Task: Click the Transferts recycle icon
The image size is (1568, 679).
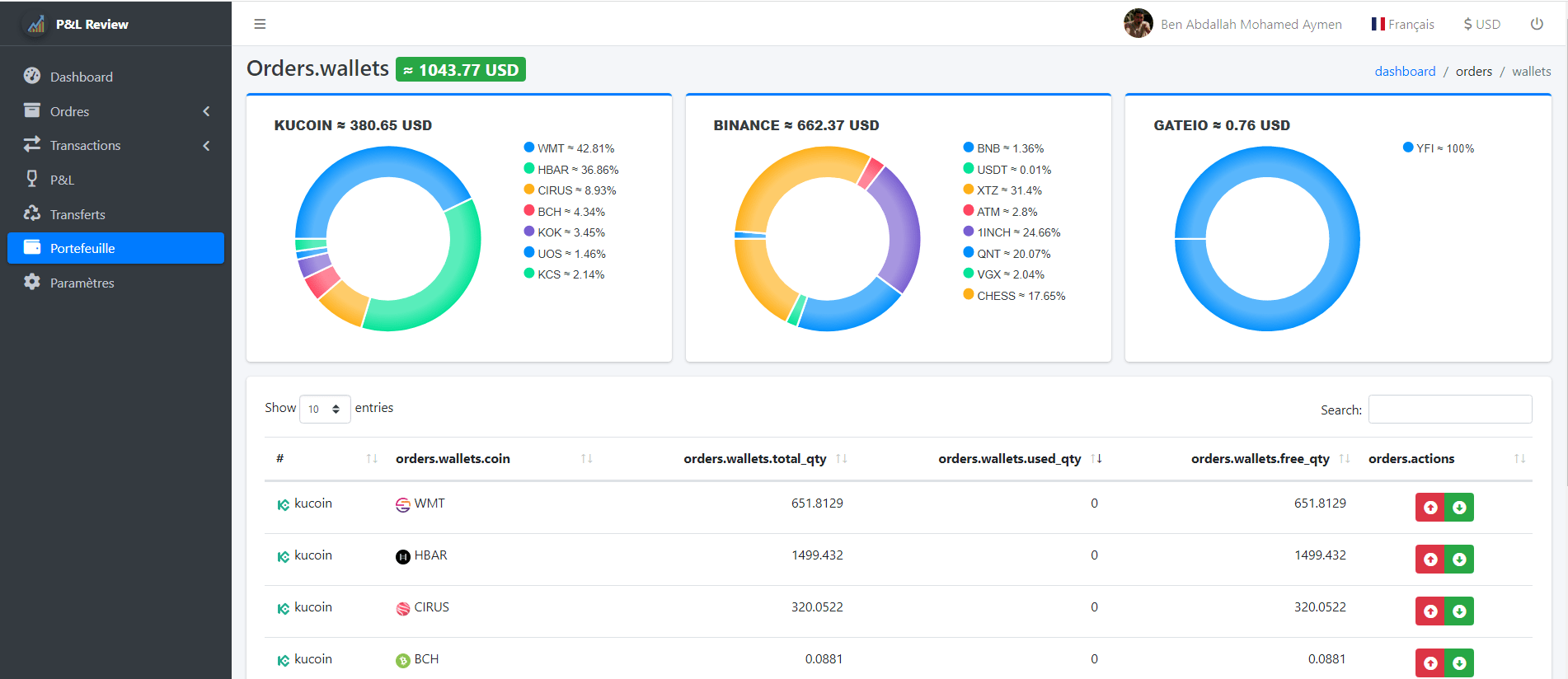Action: (32, 213)
